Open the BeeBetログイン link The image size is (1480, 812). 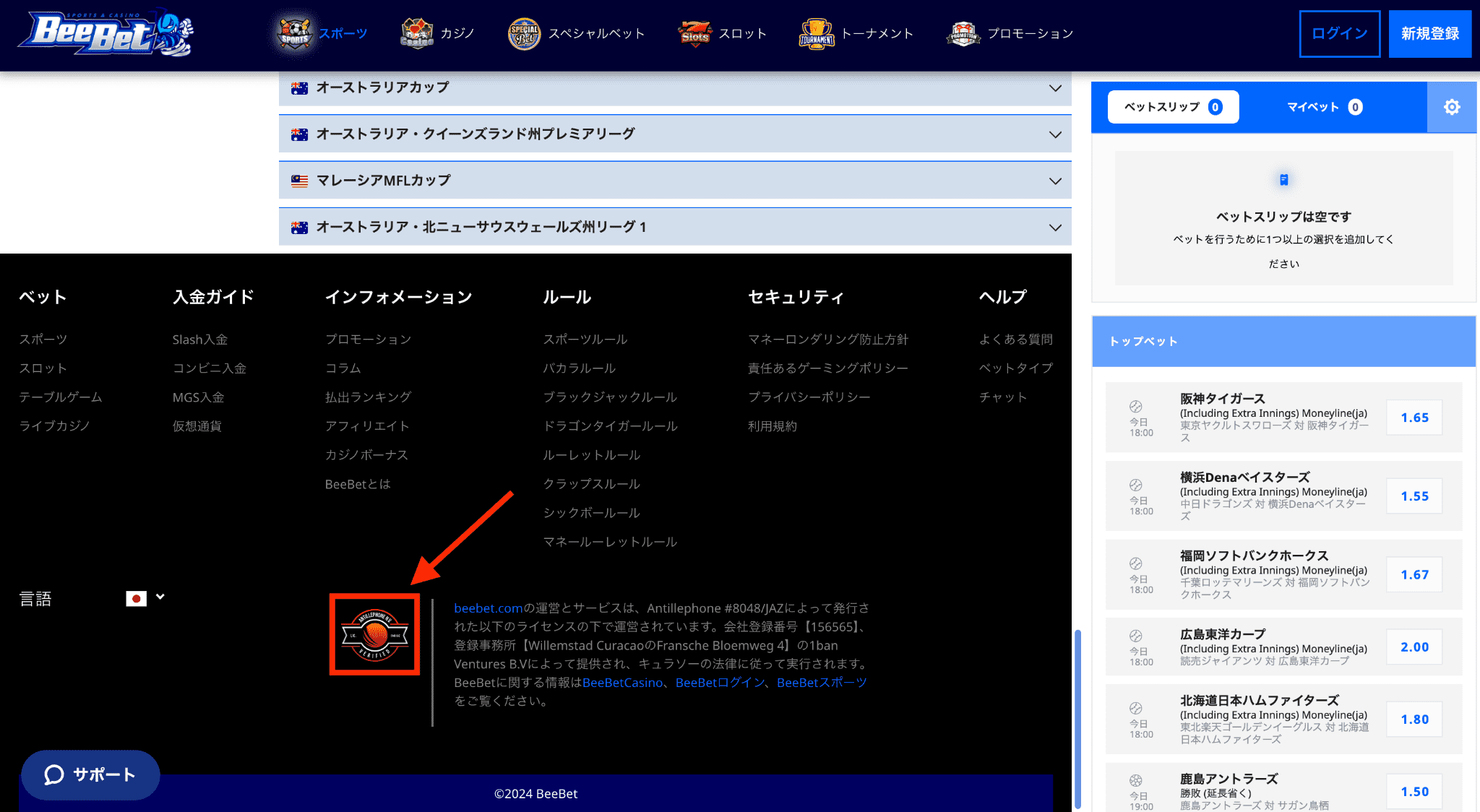720,683
